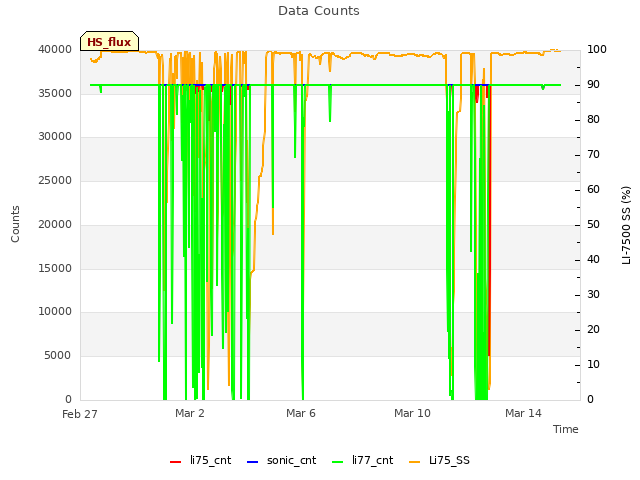Screen dimensions: 640x480
Task: Click the 90 right axis tick label
Action: coord(593,84)
